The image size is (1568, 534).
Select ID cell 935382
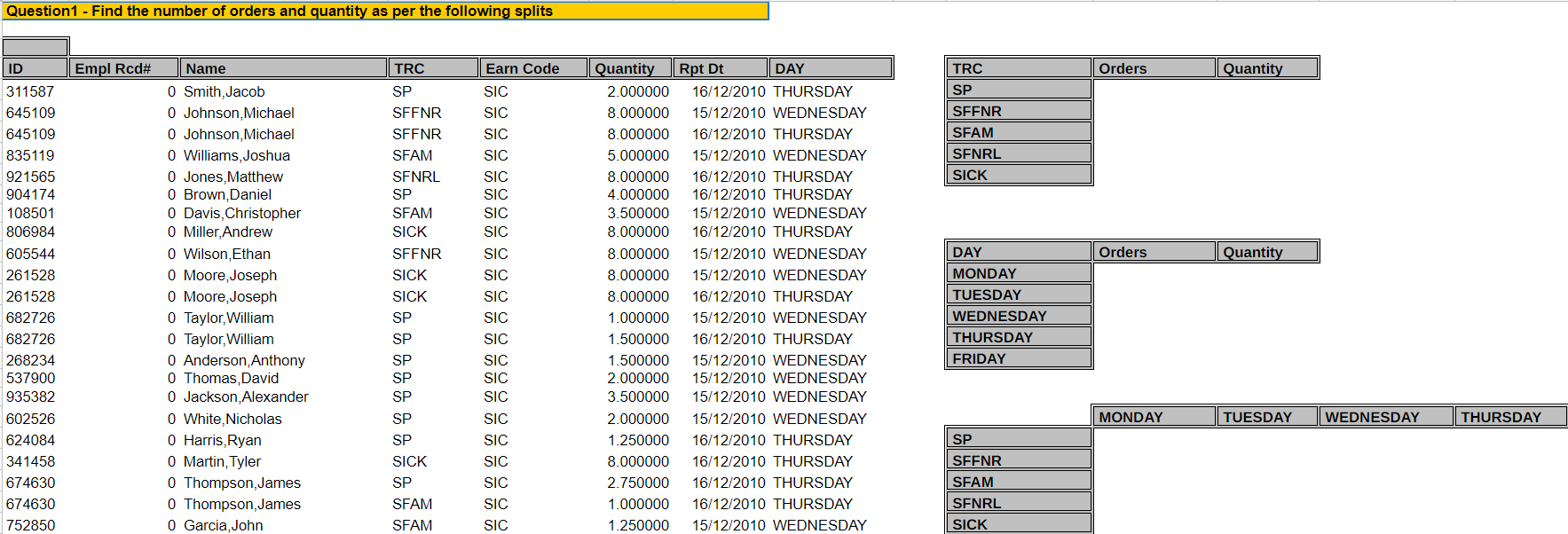30,397
